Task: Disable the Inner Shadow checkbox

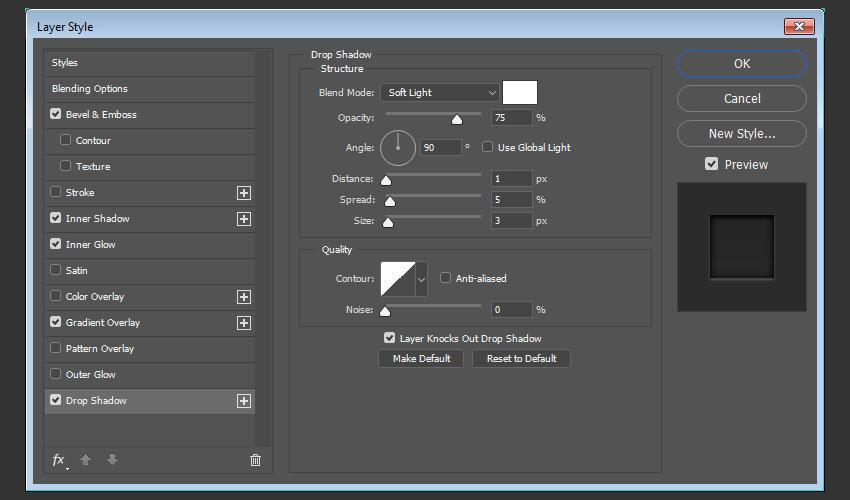Action: [x=55, y=218]
